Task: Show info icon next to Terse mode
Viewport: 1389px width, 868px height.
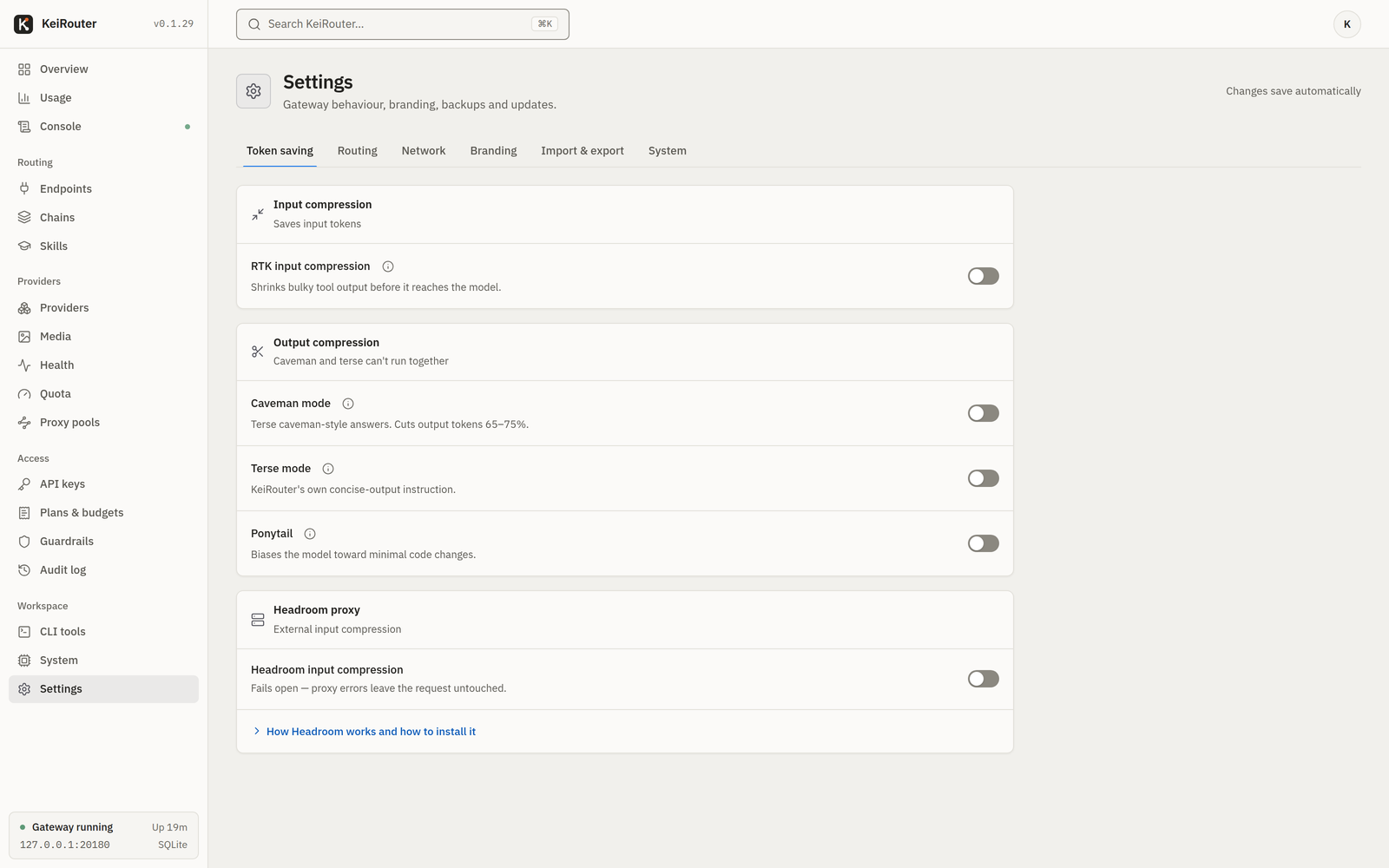Action: click(328, 469)
